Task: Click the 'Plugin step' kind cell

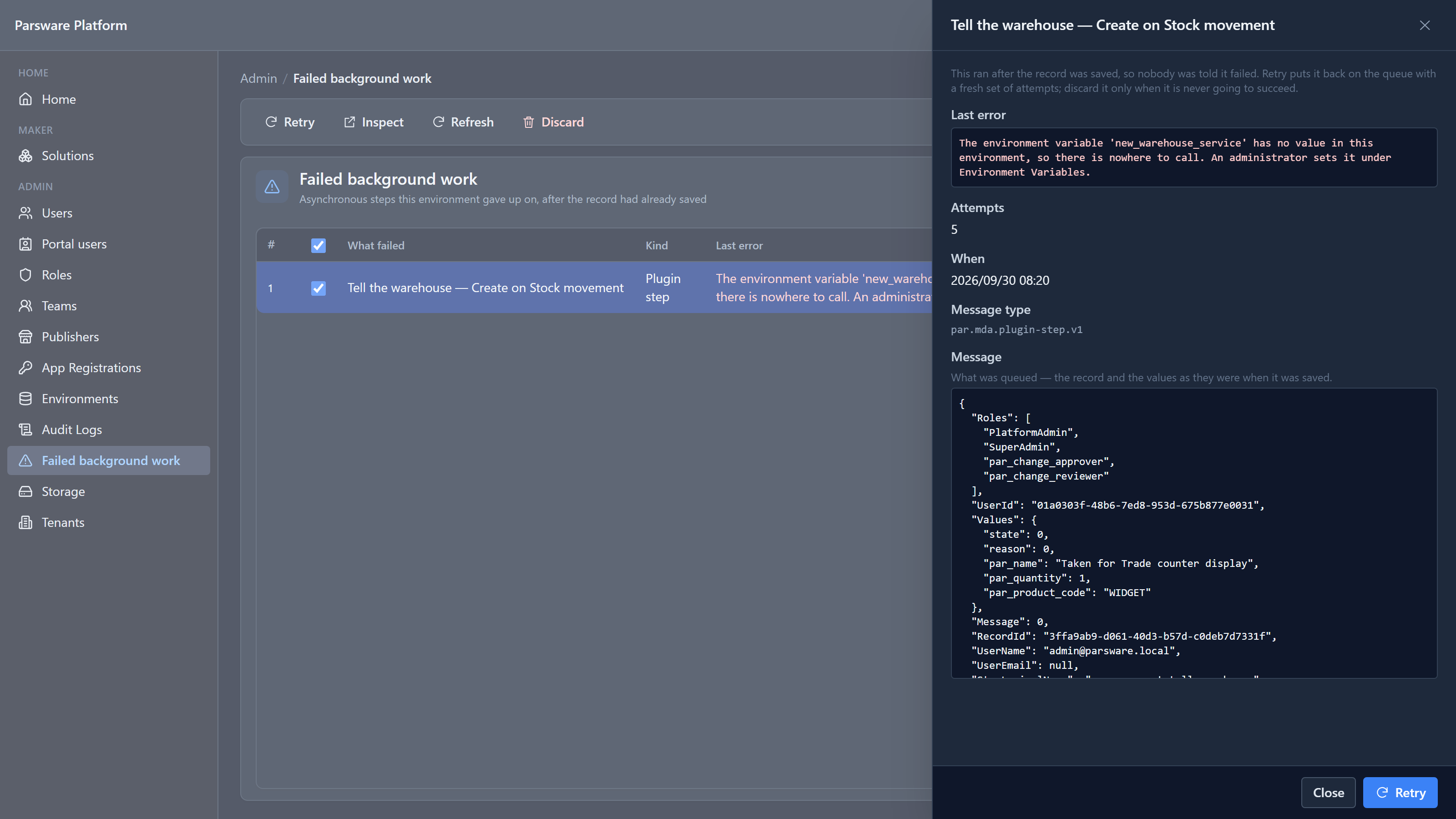Action: tap(663, 288)
